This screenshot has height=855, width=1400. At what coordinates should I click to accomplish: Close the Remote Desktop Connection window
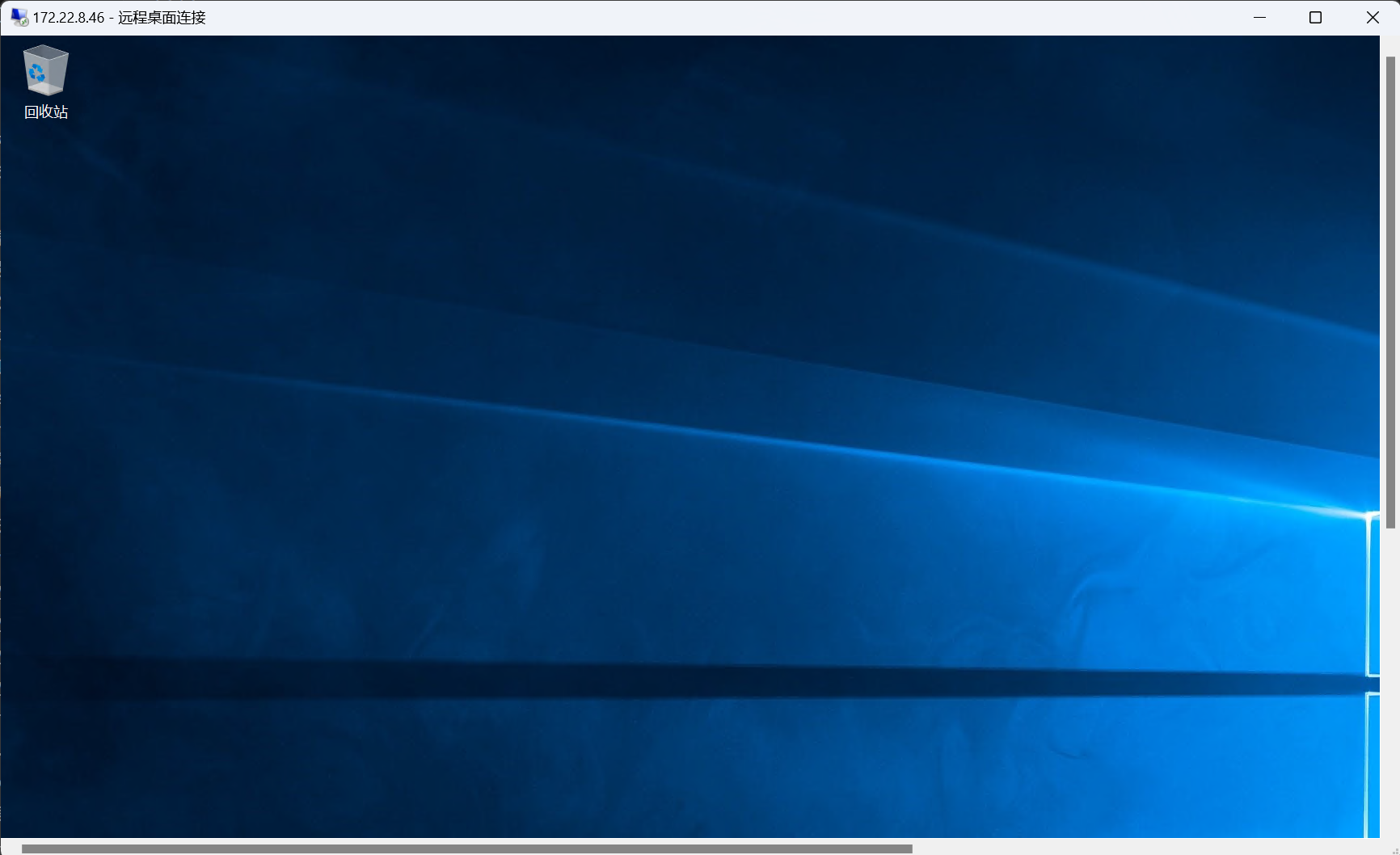(1373, 18)
